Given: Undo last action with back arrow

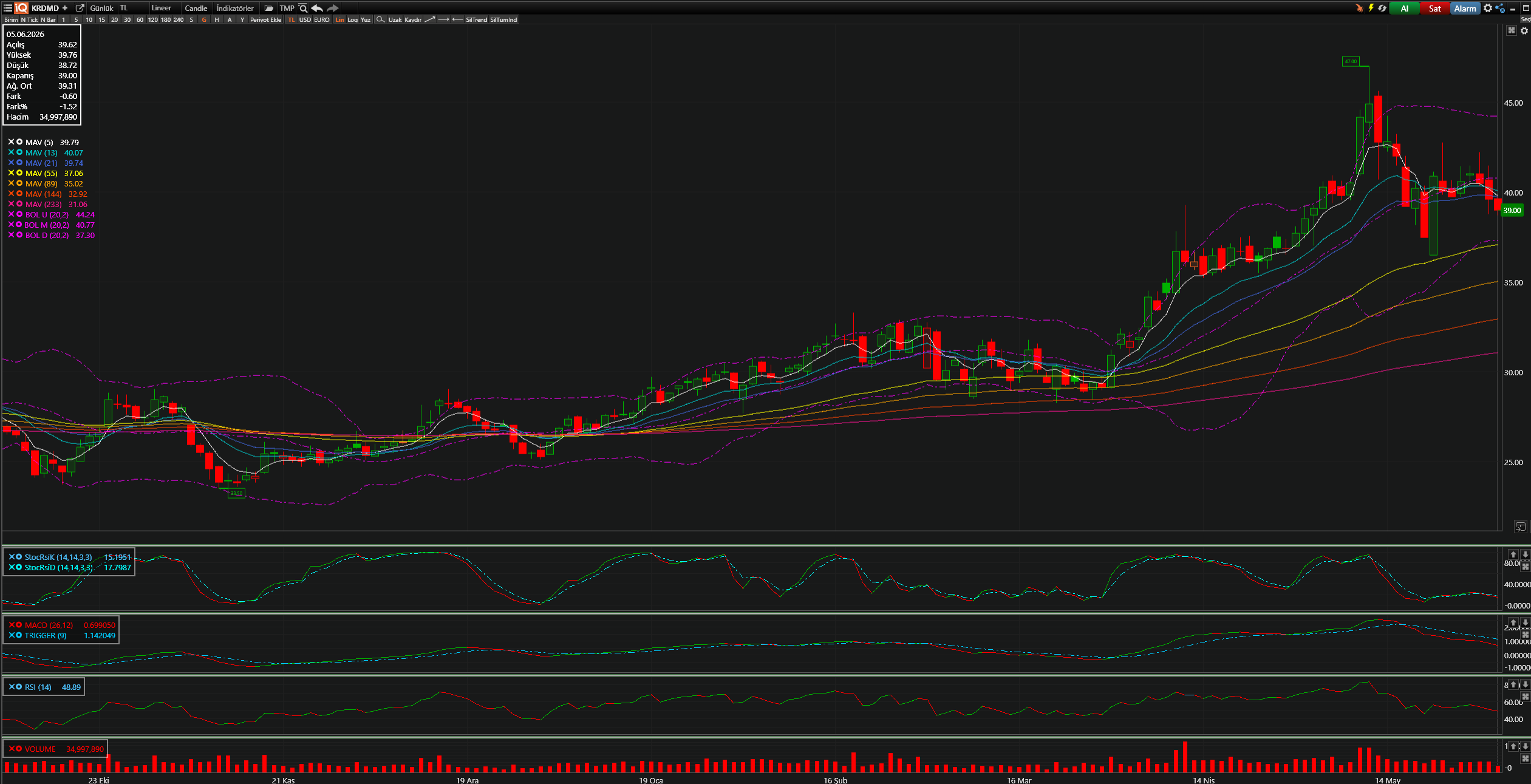Looking at the screenshot, I should (317, 8).
